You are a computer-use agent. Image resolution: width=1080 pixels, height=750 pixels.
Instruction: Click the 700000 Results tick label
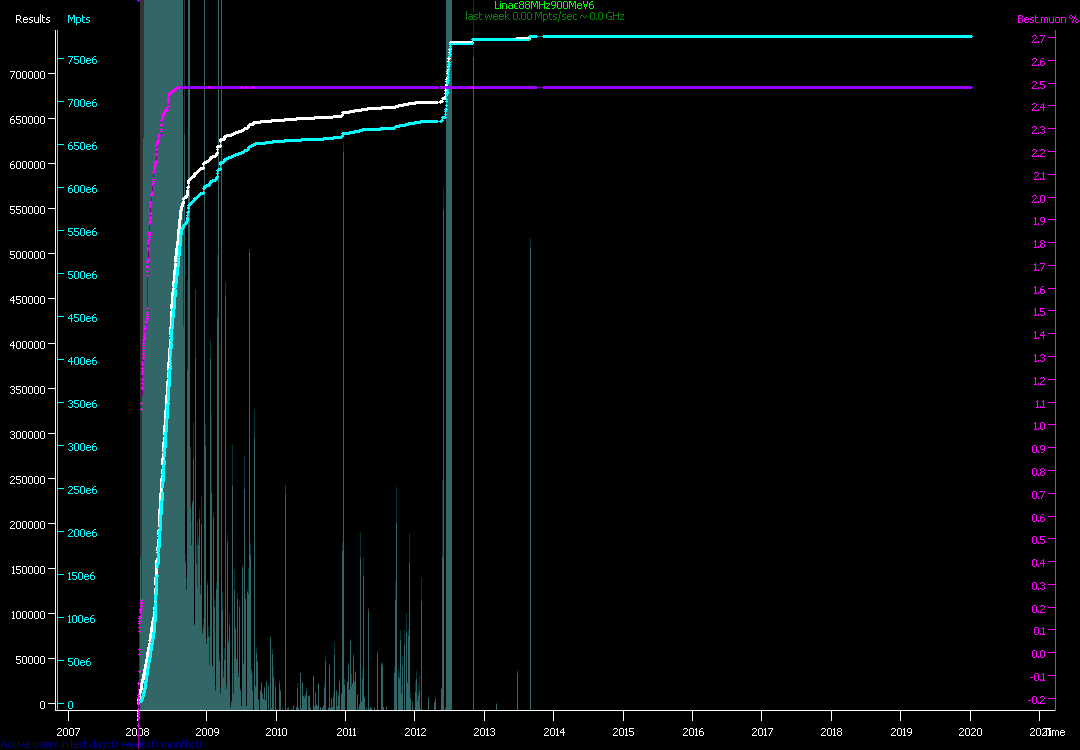point(28,75)
